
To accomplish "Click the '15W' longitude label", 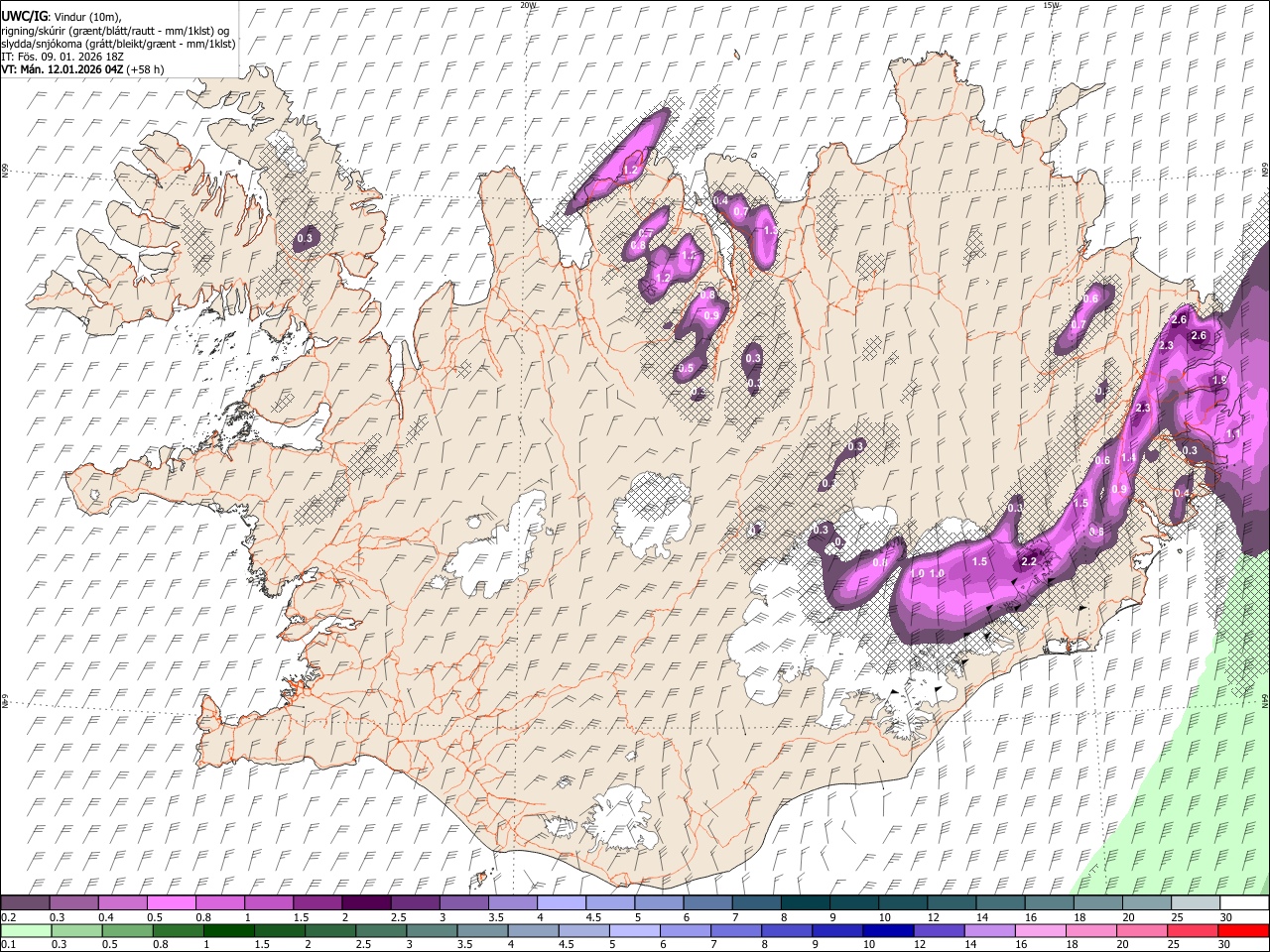I will 1051,5.
